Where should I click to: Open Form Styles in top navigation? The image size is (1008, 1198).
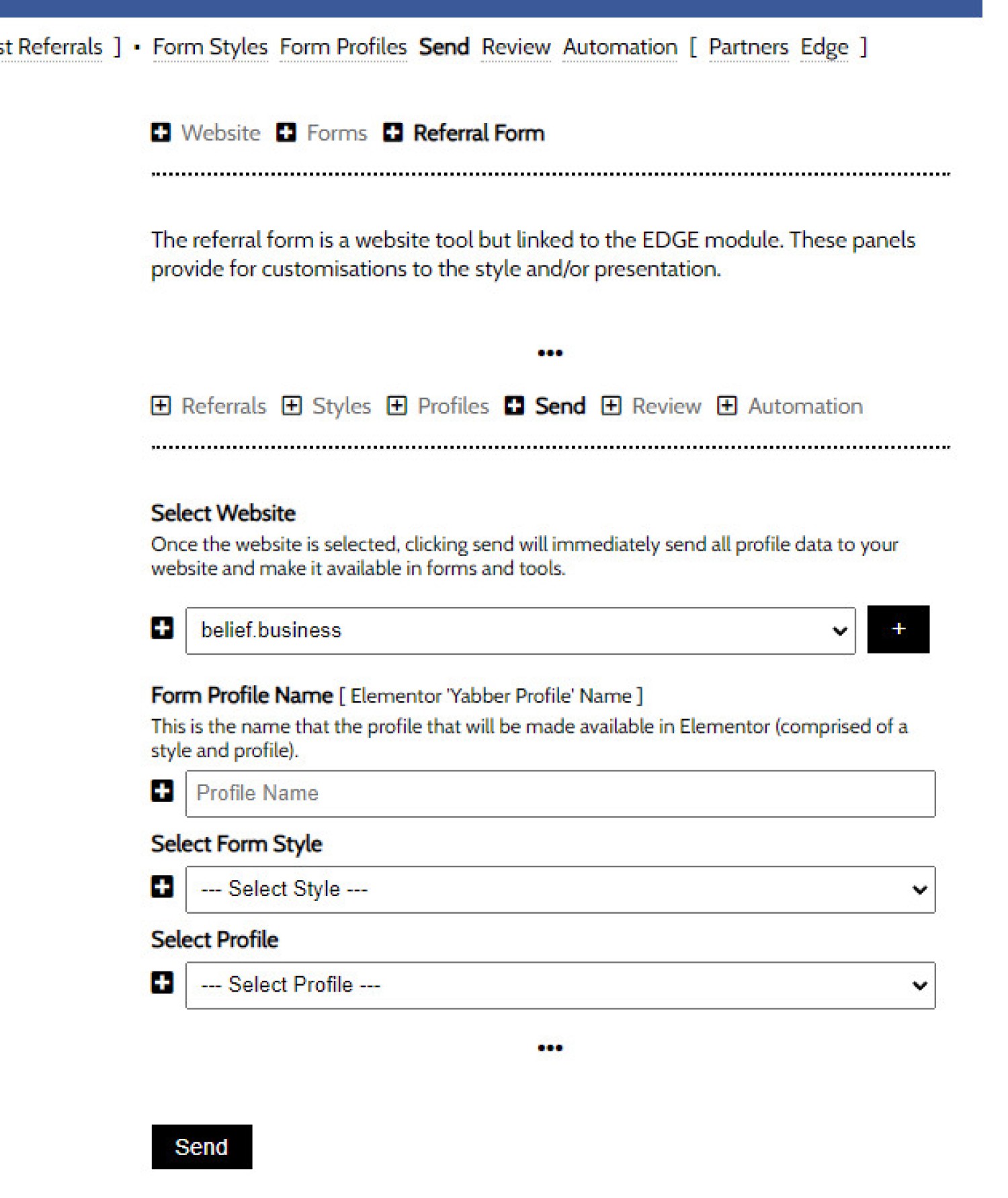pos(210,47)
